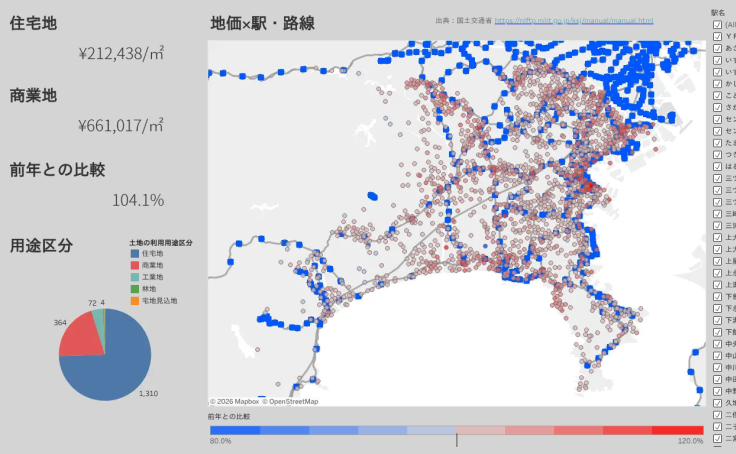The width and height of the screenshot is (736, 454).
Task: Toggle the (All) station checkbox
Action: (717, 24)
